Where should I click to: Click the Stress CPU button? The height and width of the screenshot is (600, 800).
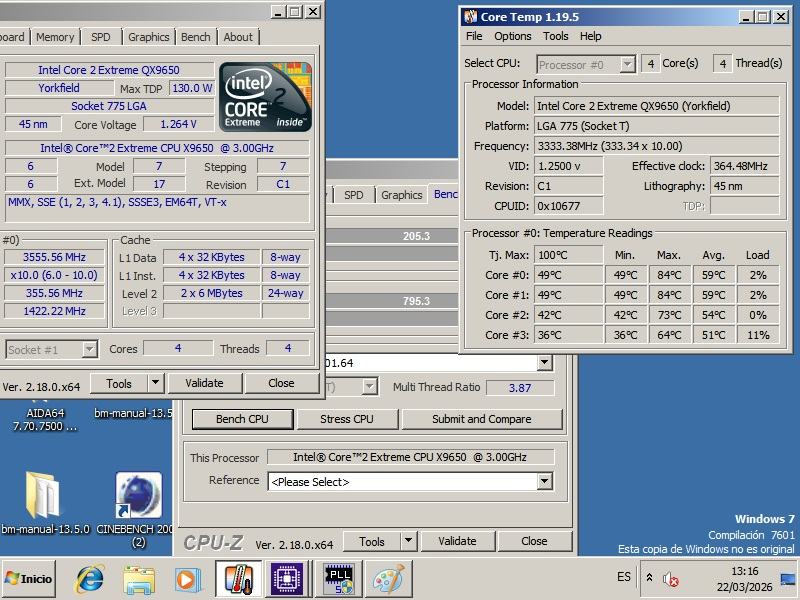(347, 419)
